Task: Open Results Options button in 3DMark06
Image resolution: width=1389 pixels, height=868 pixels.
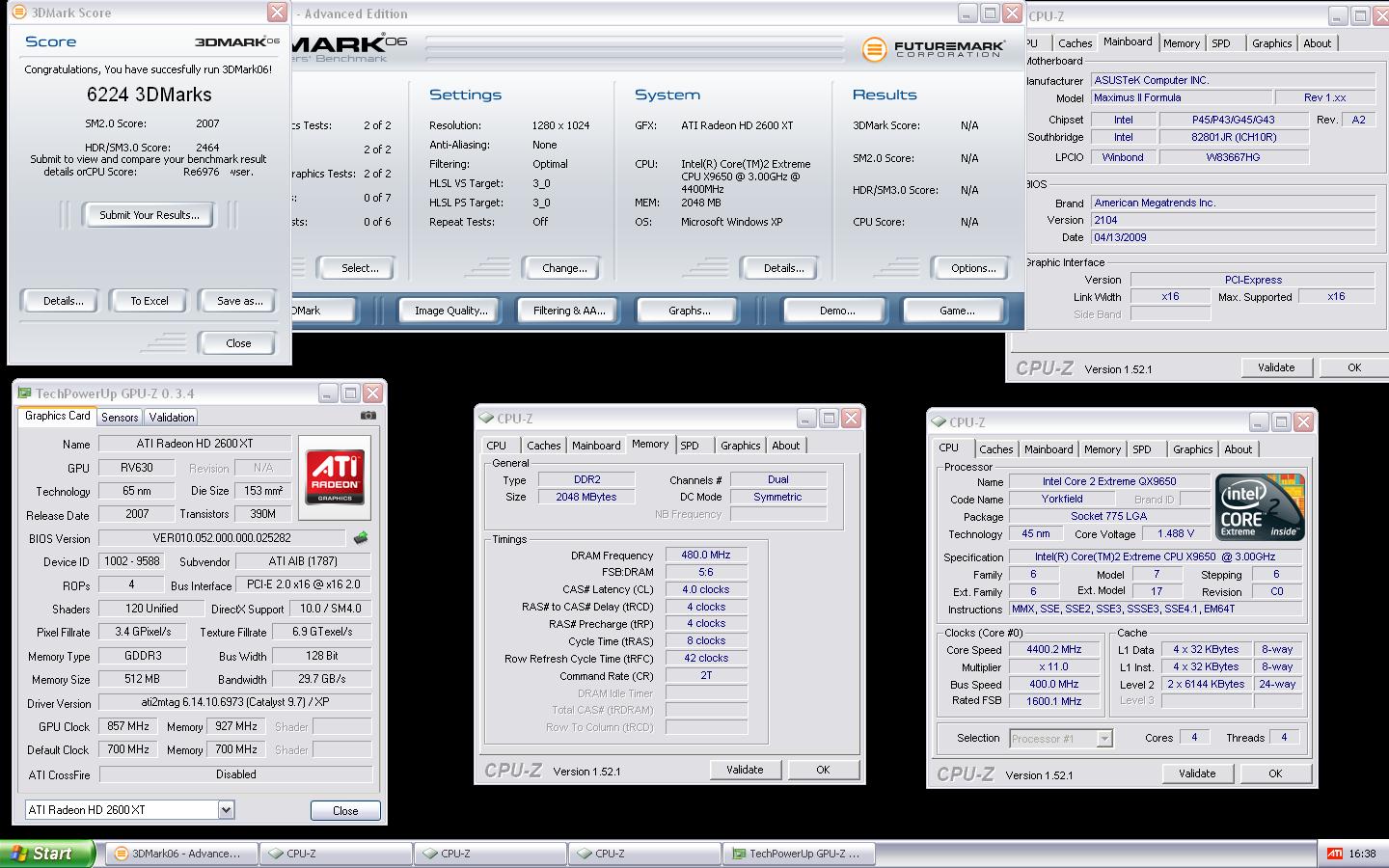Action: pos(973,268)
